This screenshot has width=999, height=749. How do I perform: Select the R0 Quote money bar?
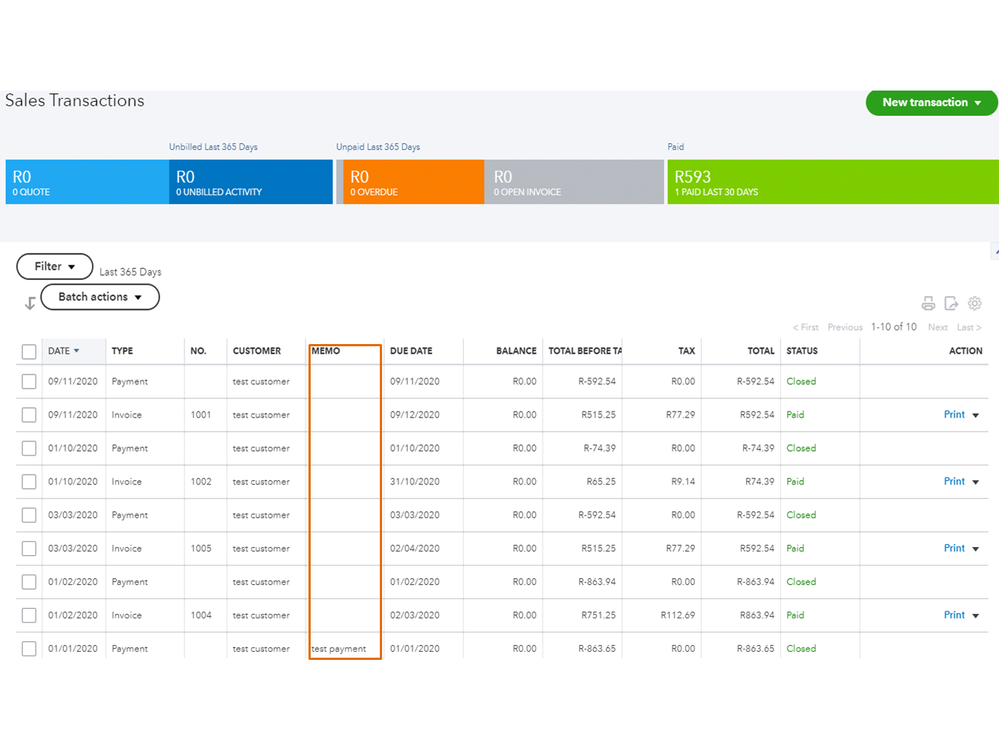click(87, 182)
